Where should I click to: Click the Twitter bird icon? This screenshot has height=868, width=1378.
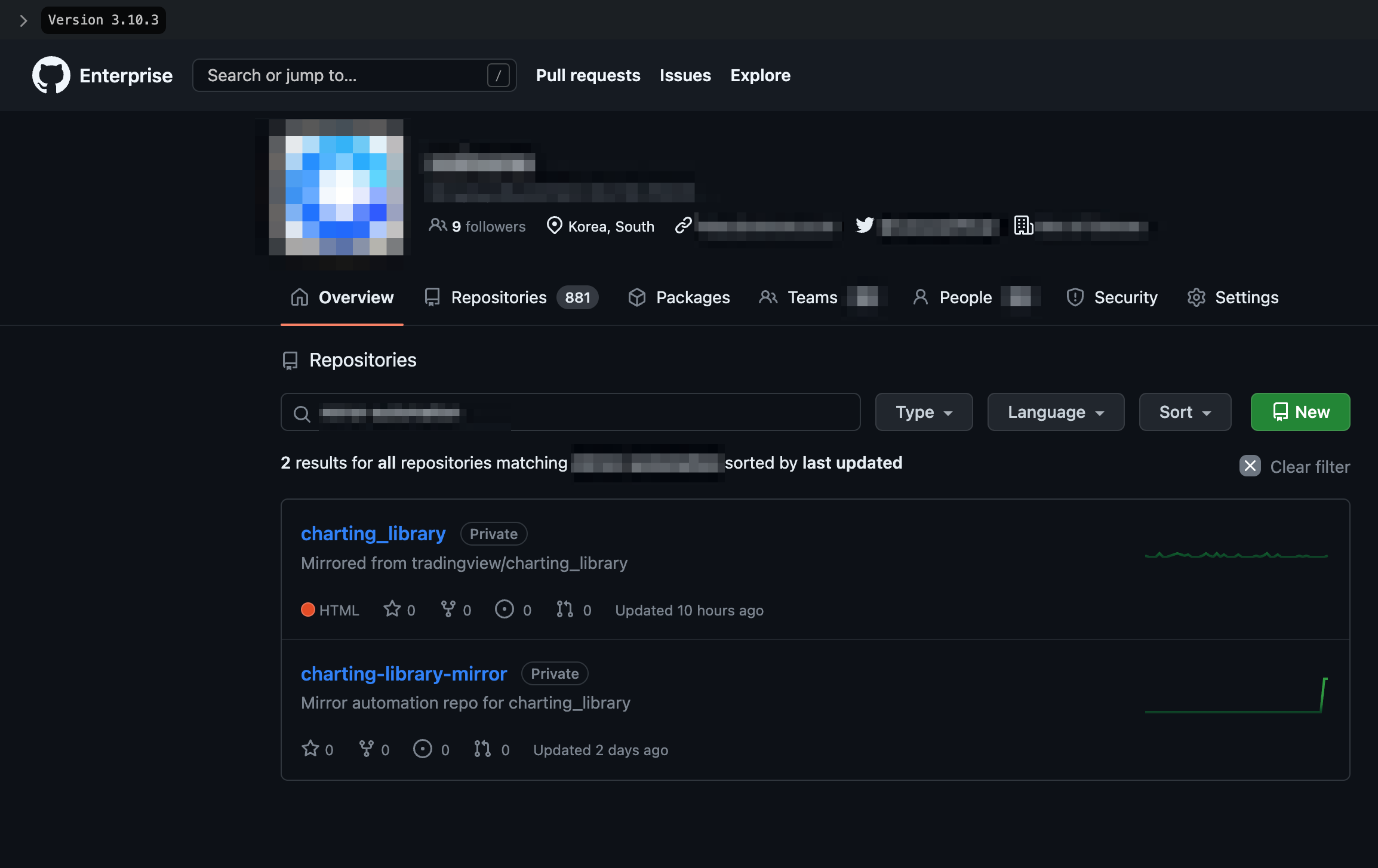pos(865,225)
